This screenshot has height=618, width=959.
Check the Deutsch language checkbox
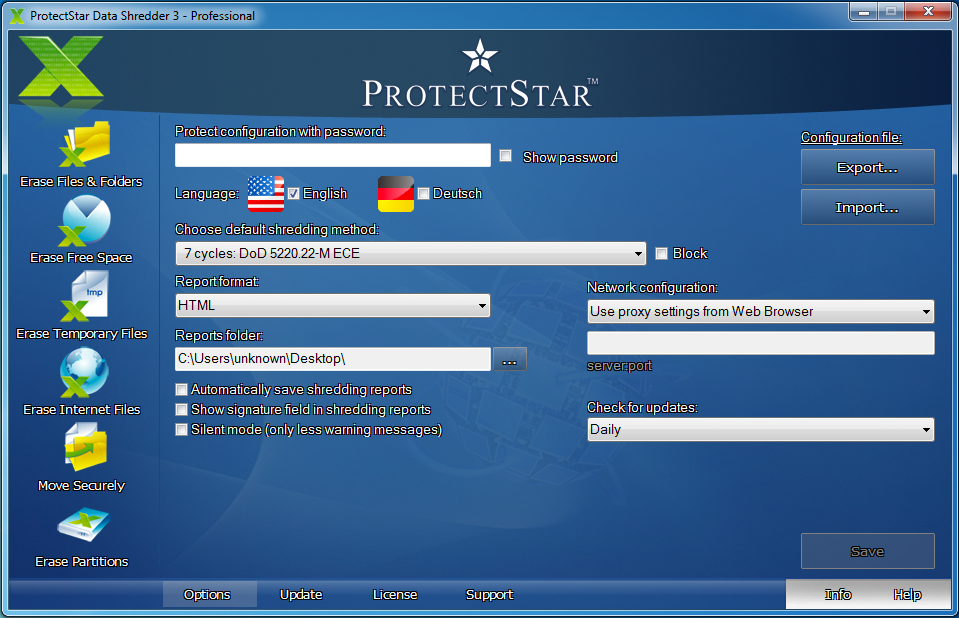(x=423, y=193)
